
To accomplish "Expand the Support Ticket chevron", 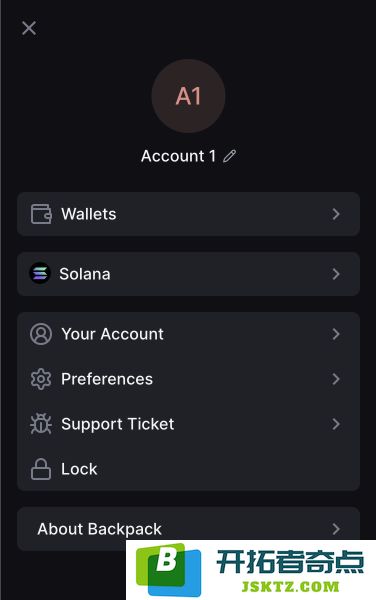I will click(x=336, y=424).
